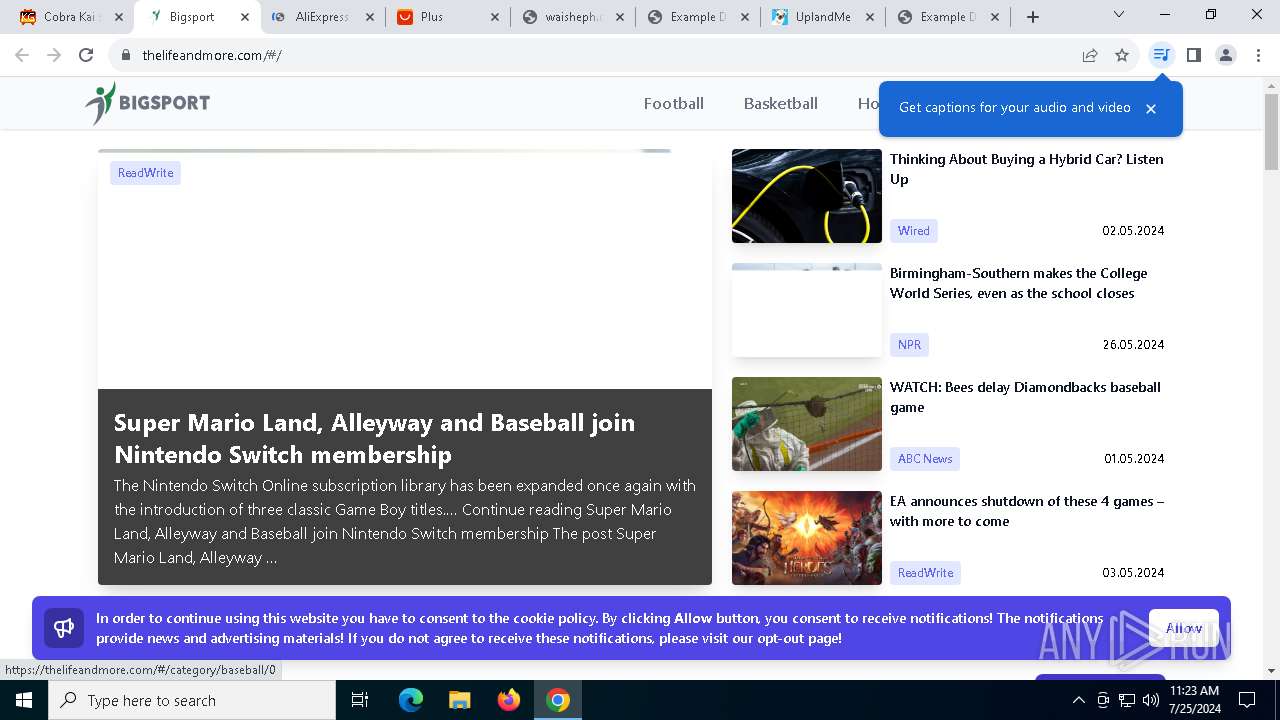Switch to the waisheph tab
The height and width of the screenshot is (720, 1280).
pyautogui.click(x=570, y=17)
